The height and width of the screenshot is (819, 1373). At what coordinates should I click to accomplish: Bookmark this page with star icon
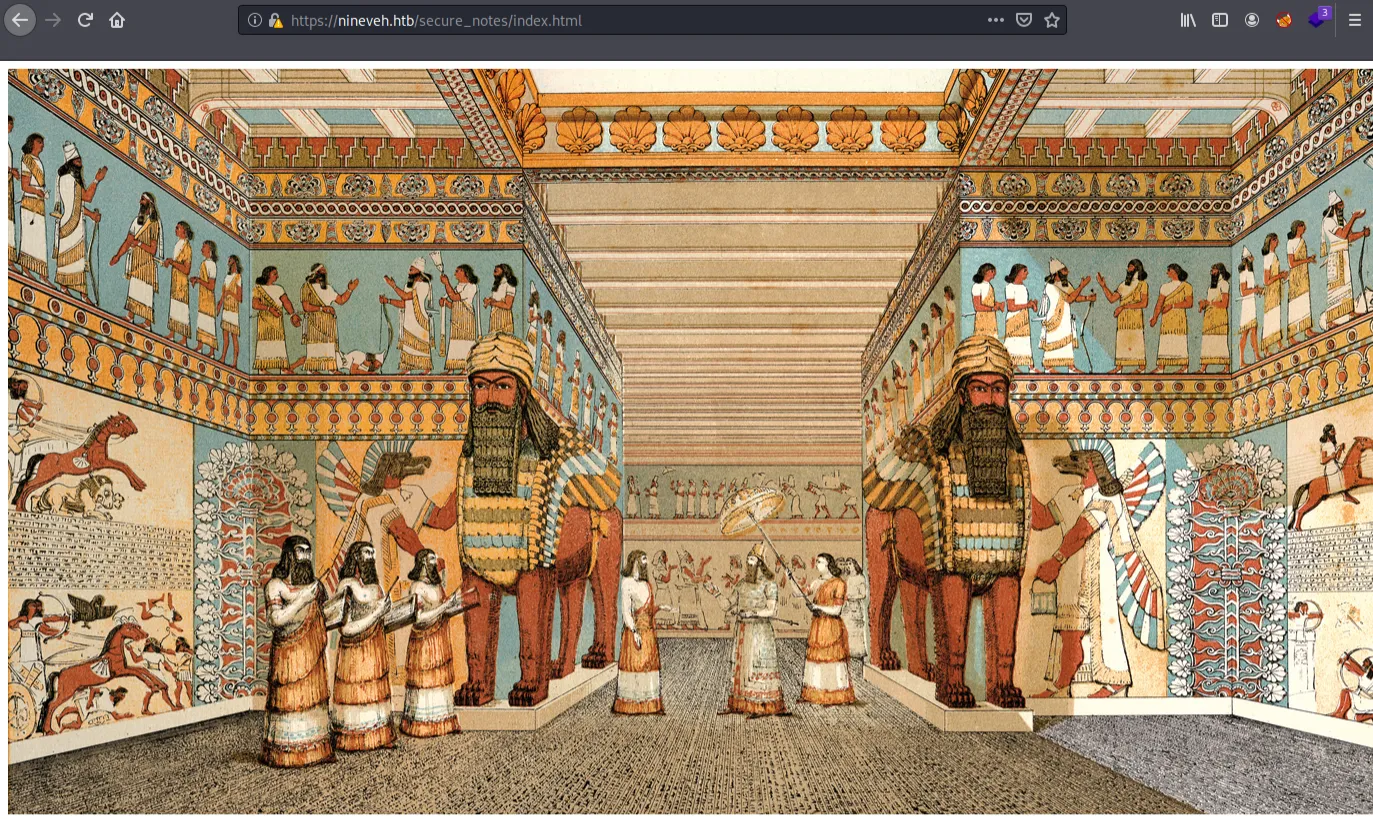pyautogui.click(x=1052, y=20)
